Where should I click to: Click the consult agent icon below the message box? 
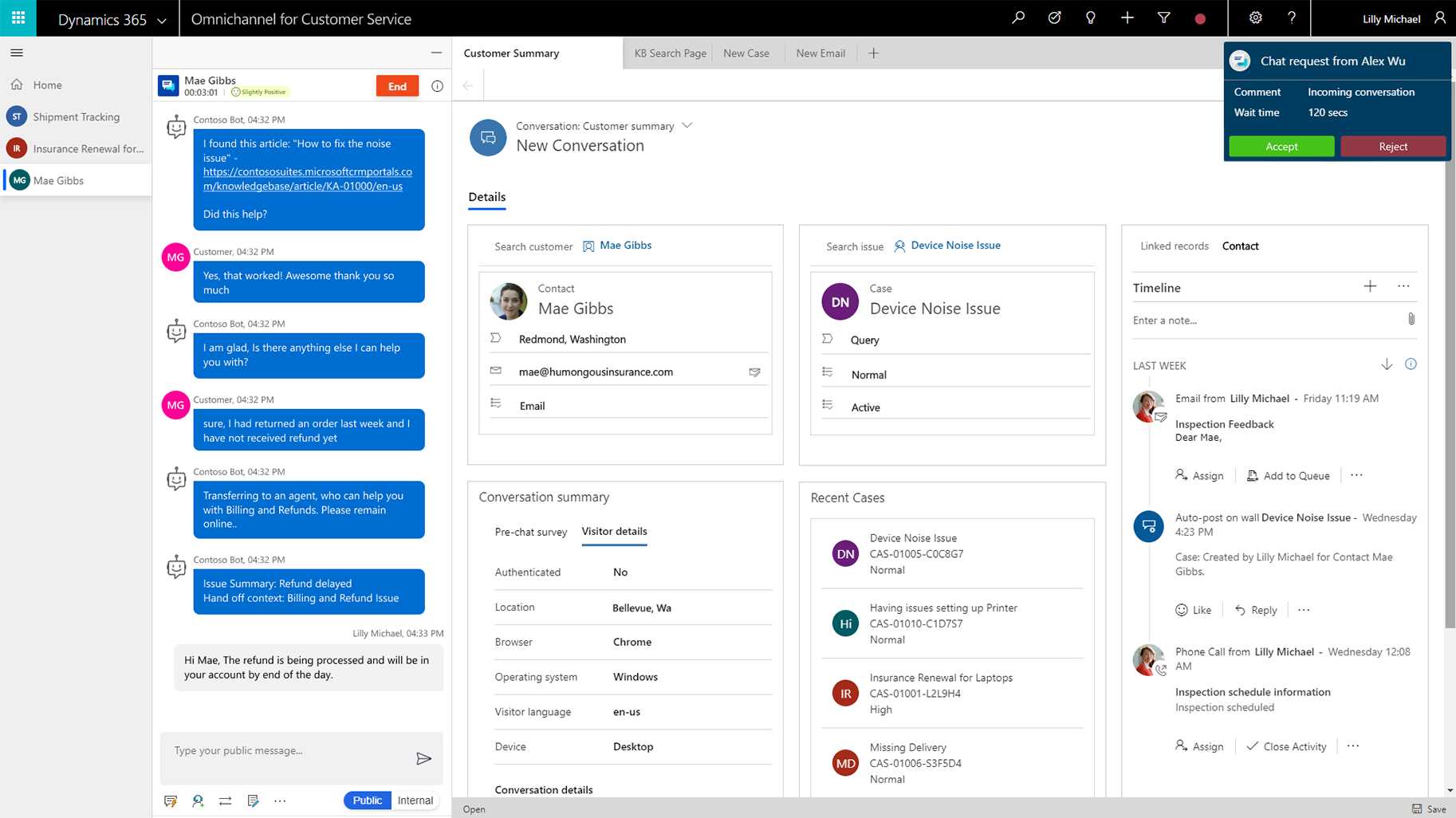(x=198, y=800)
